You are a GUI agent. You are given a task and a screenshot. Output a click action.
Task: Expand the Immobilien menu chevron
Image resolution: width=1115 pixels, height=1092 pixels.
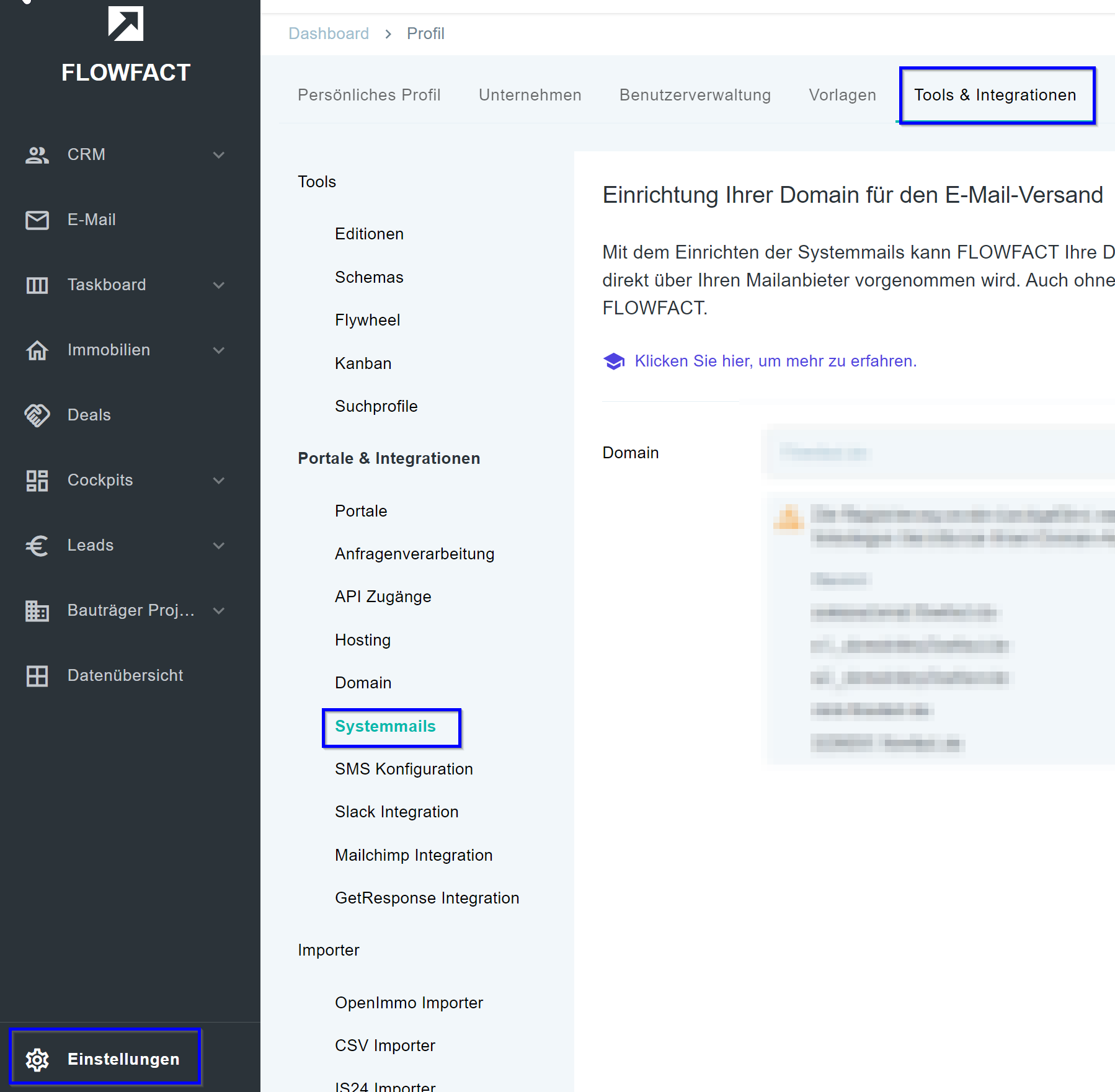[219, 350]
